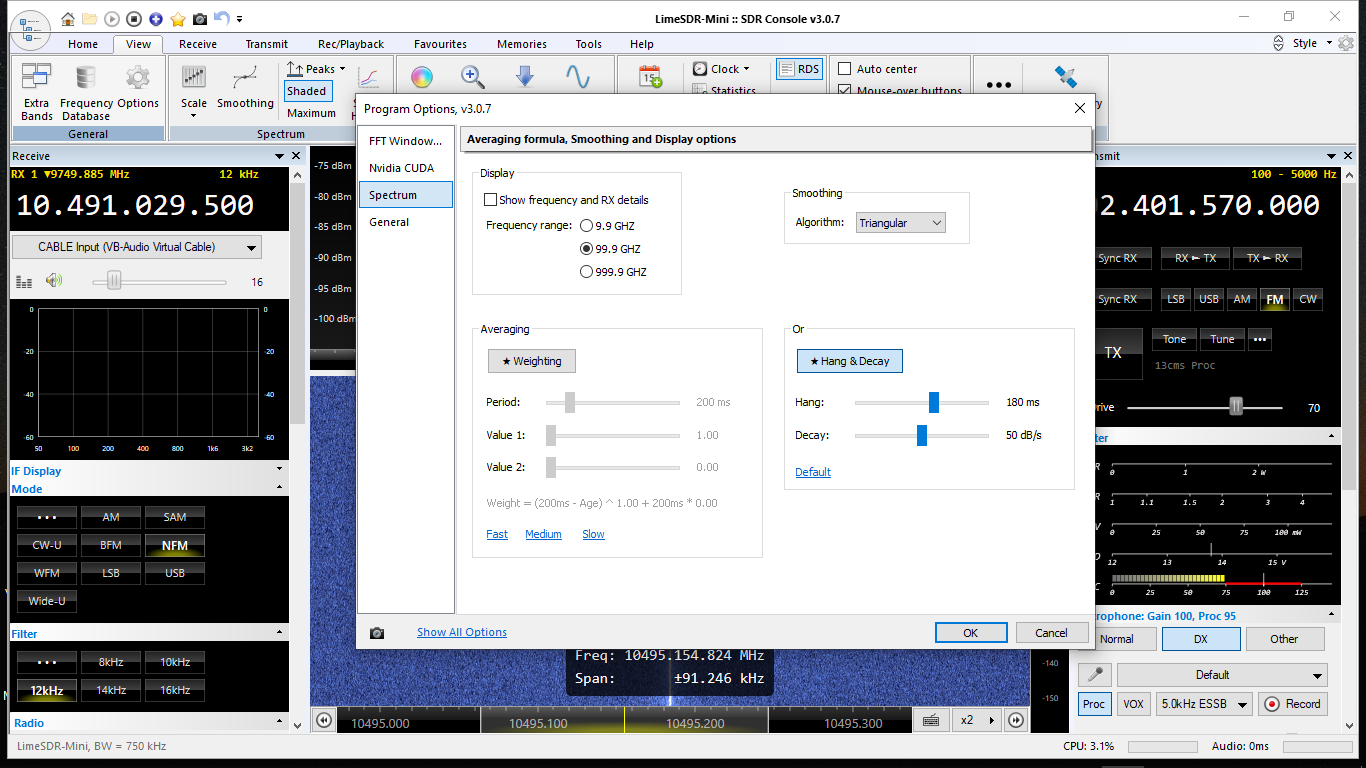Click the camera screenshot icon in title bar
Viewport: 1366px width, 768px height.
coord(200,18)
